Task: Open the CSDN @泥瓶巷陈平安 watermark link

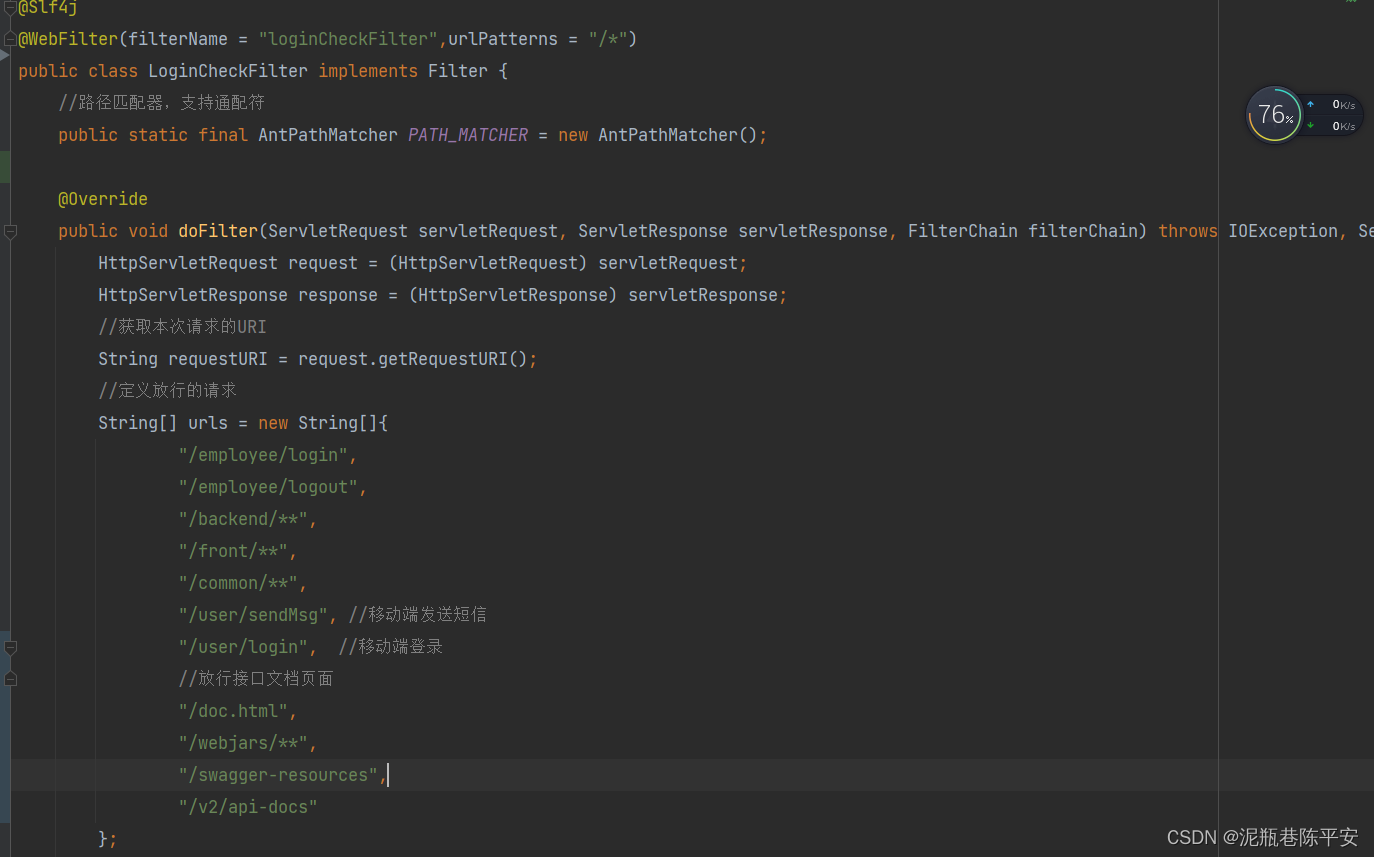Action: point(1262,837)
